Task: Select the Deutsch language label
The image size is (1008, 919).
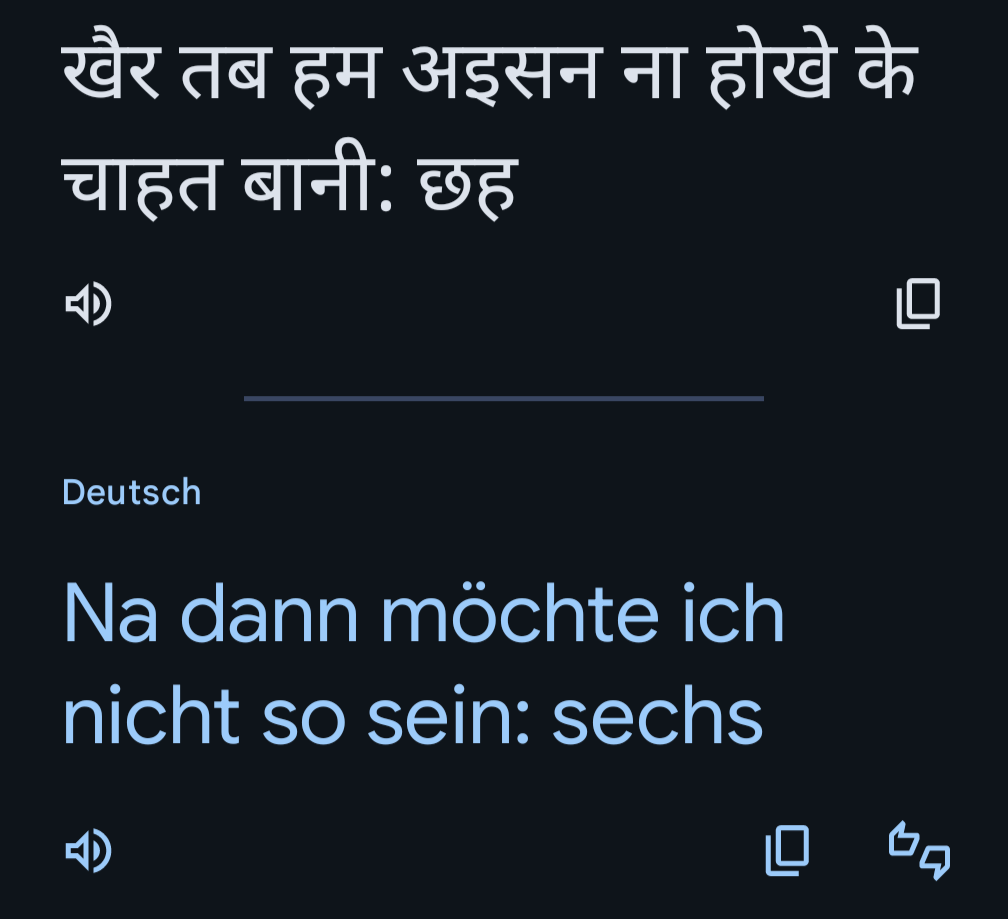Action: coord(132,492)
